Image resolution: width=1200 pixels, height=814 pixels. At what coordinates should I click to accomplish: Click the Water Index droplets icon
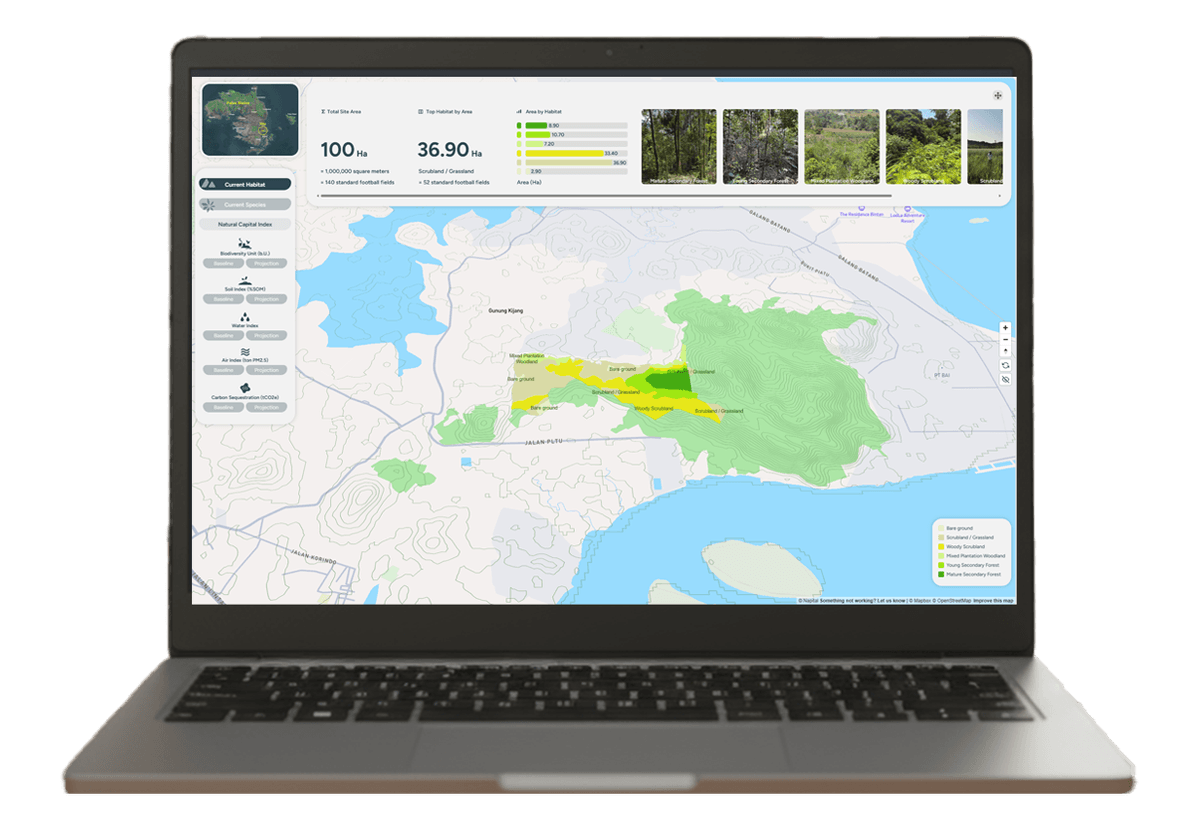(x=245, y=316)
